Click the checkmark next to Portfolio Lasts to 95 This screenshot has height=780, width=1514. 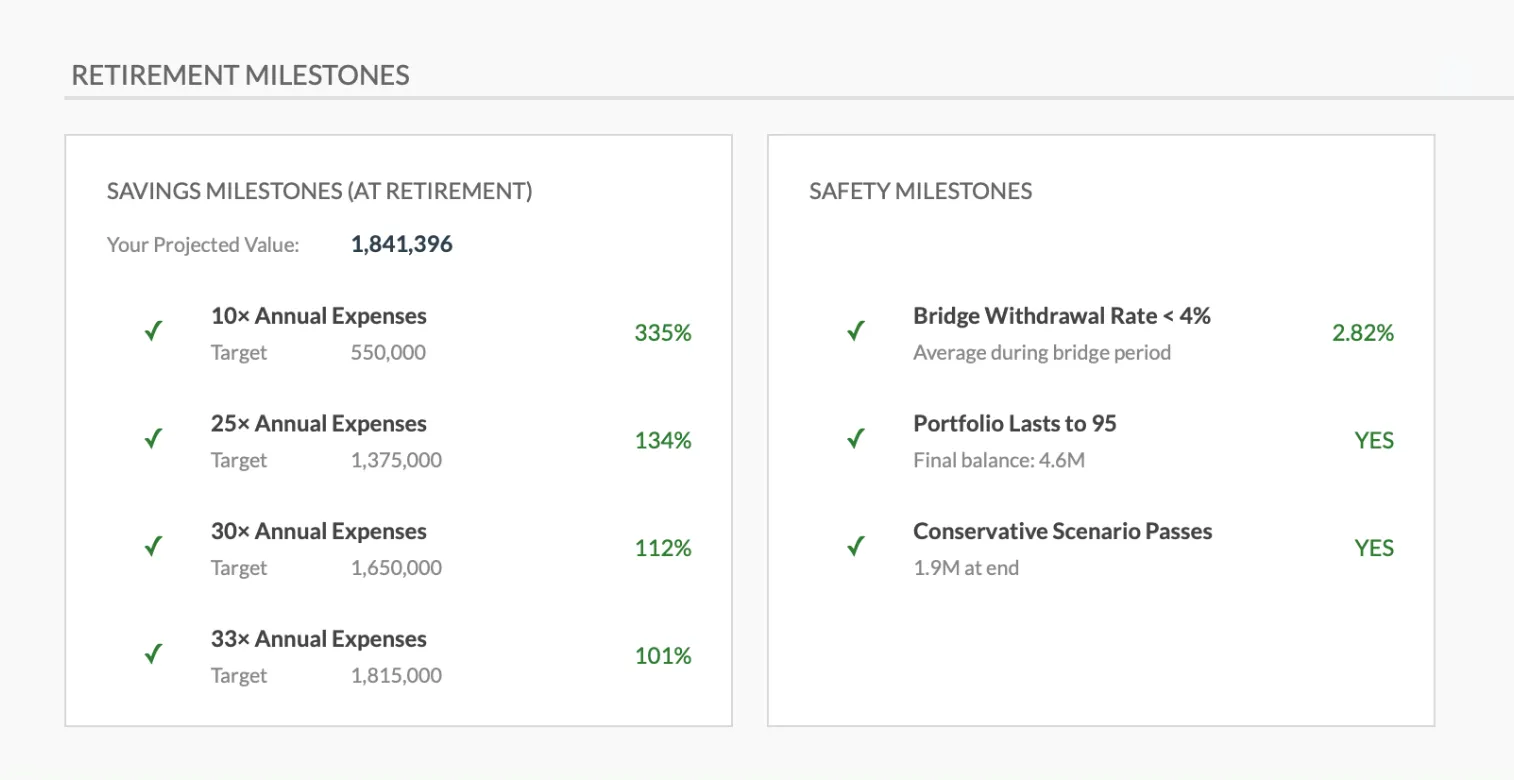(855, 438)
